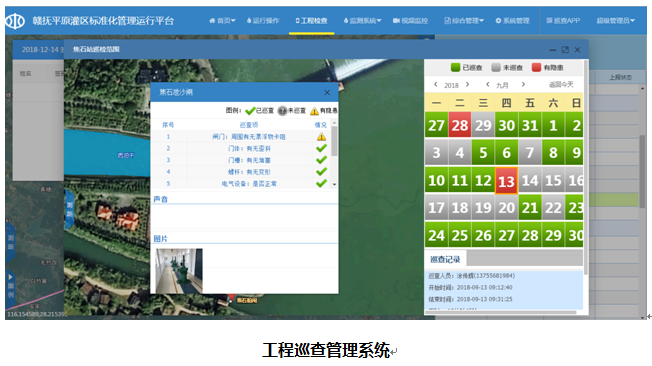Click the 西总干 map label
This screenshot has width=652, height=366.
(x=126, y=156)
